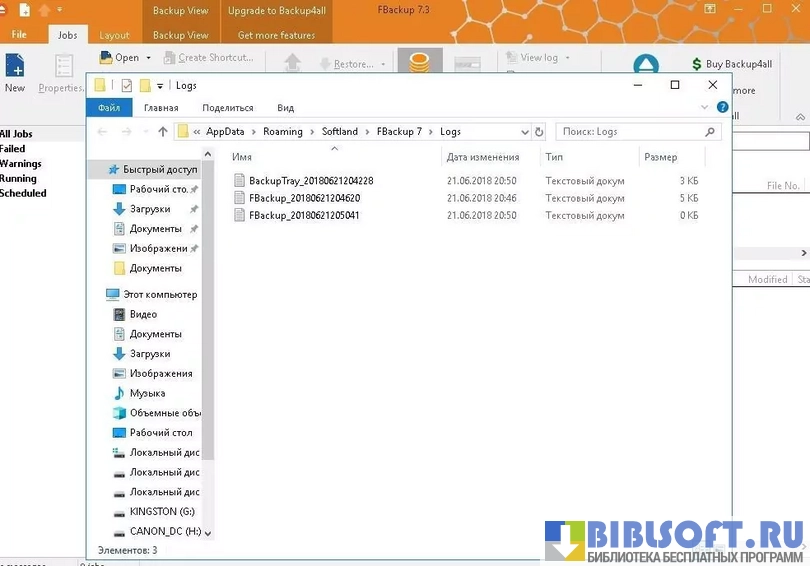Image resolution: width=810 pixels, height=566 pixels.
Task: Switch to the Layout ribbon tab
Action: pos(114,35)
